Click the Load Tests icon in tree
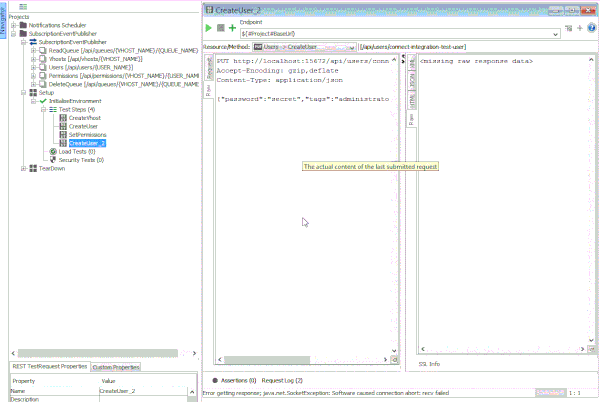The image size is (600, 402). (53, 151)
